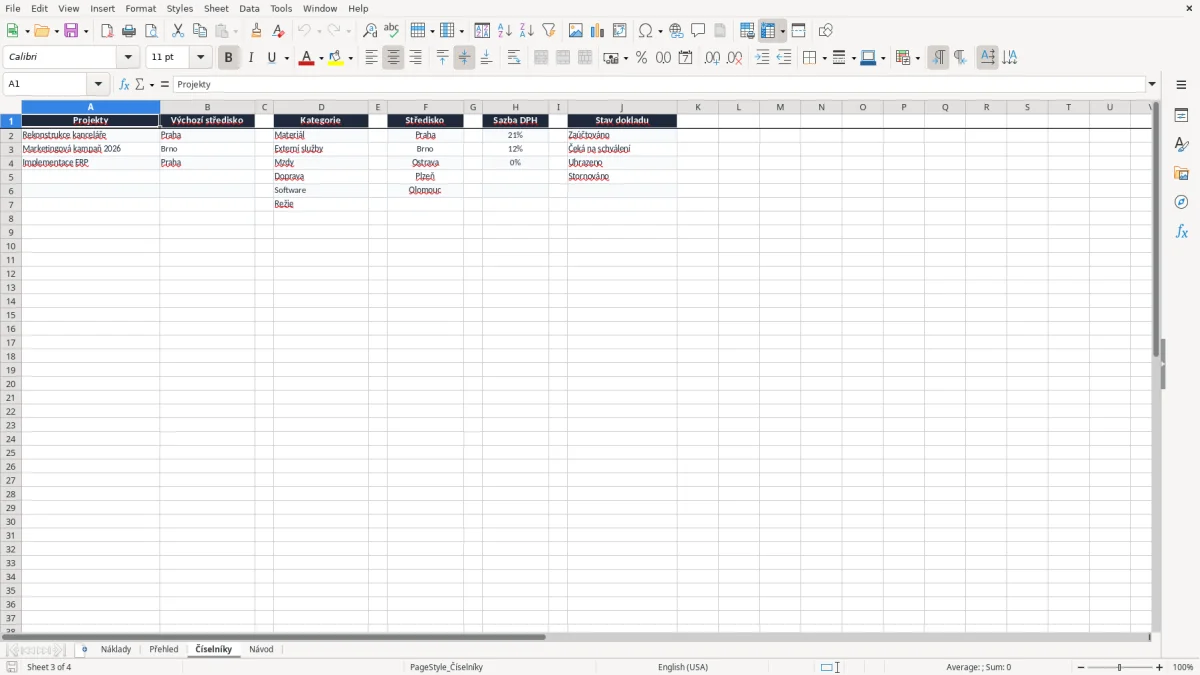Viewport: 1200px width, 675px height.
Task: Print the document using the printer icon
Action: coord(129,31)
